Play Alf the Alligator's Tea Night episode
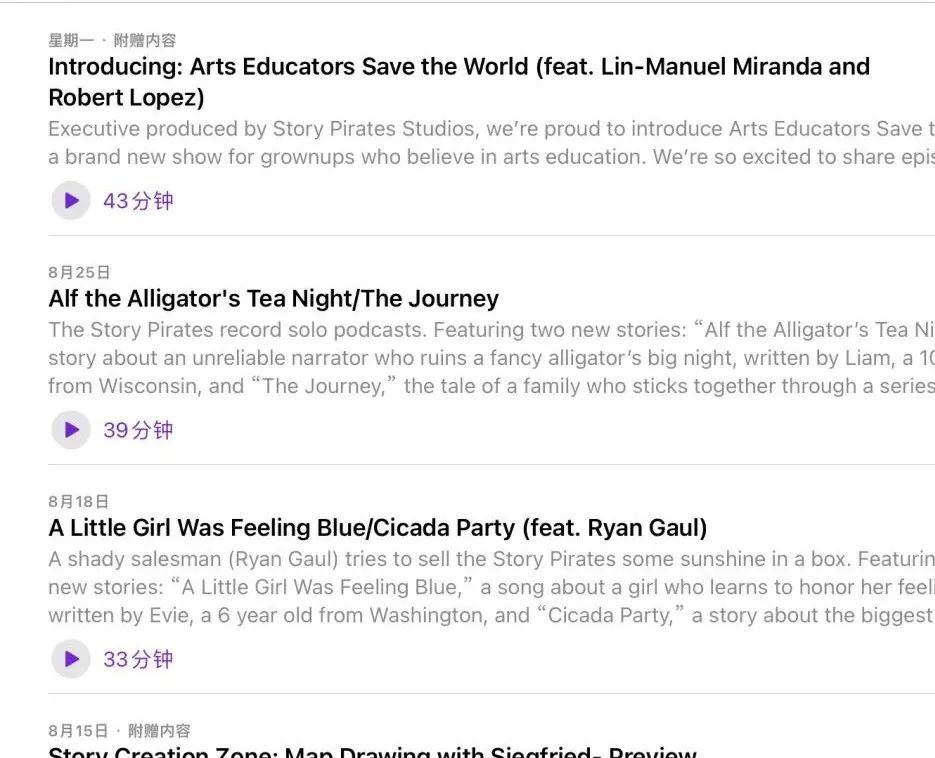 pyautogui.click(x=71, y=430)
